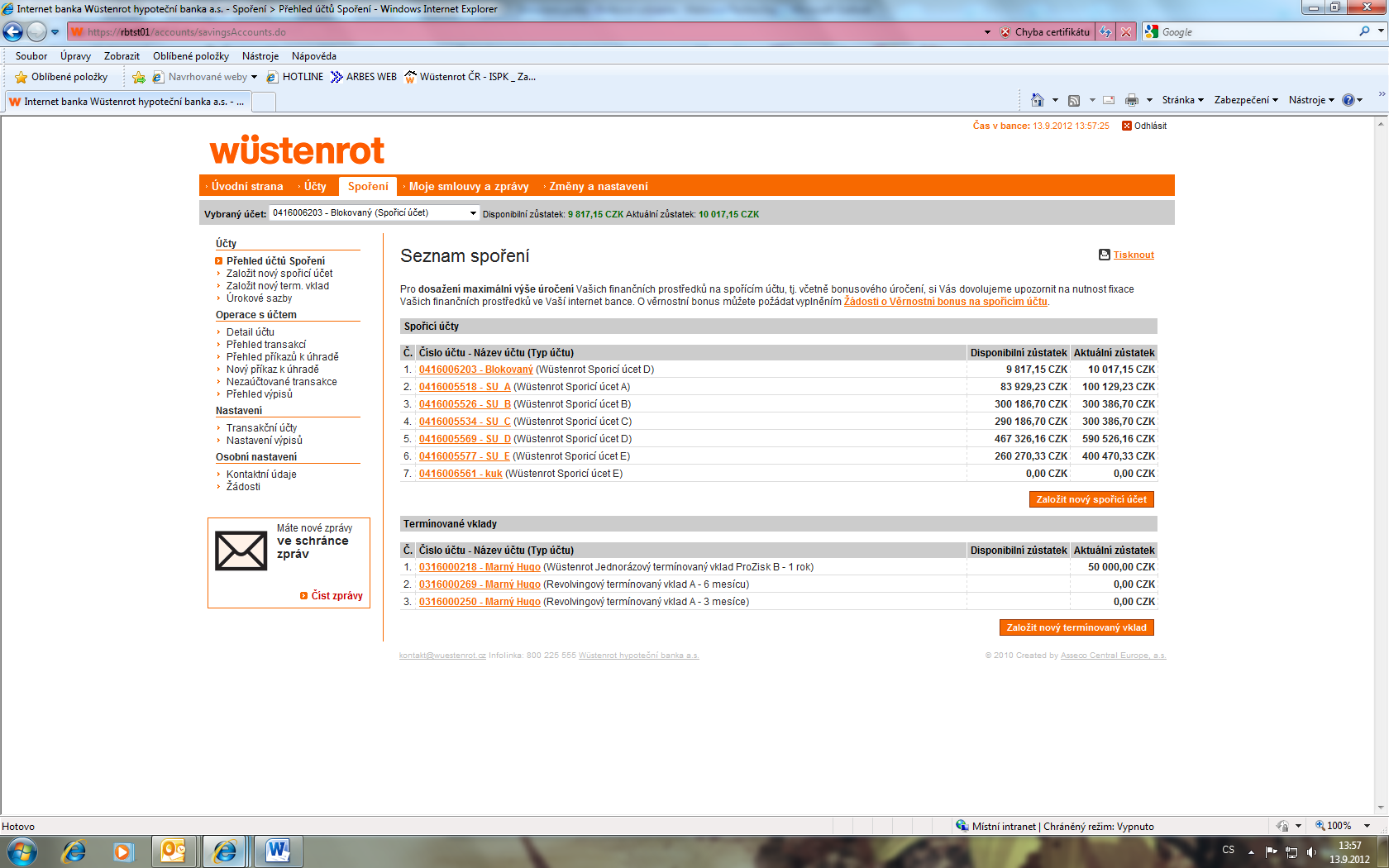Click the network tray icon

pyautogui.click(x=1291, y=852)
